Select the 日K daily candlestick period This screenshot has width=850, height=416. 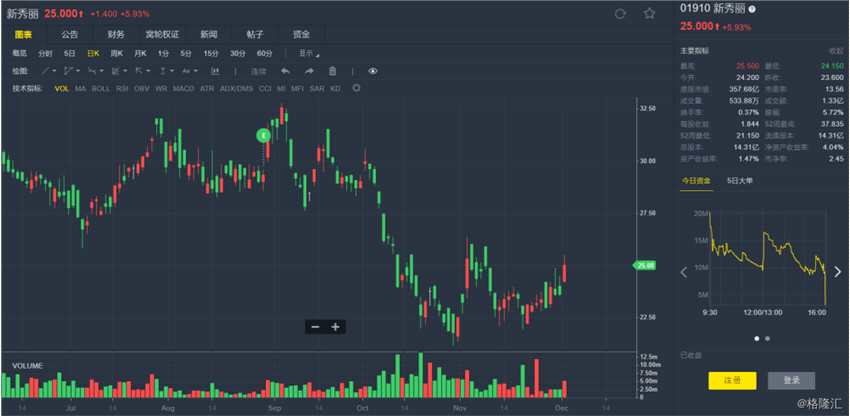(94, 53)
